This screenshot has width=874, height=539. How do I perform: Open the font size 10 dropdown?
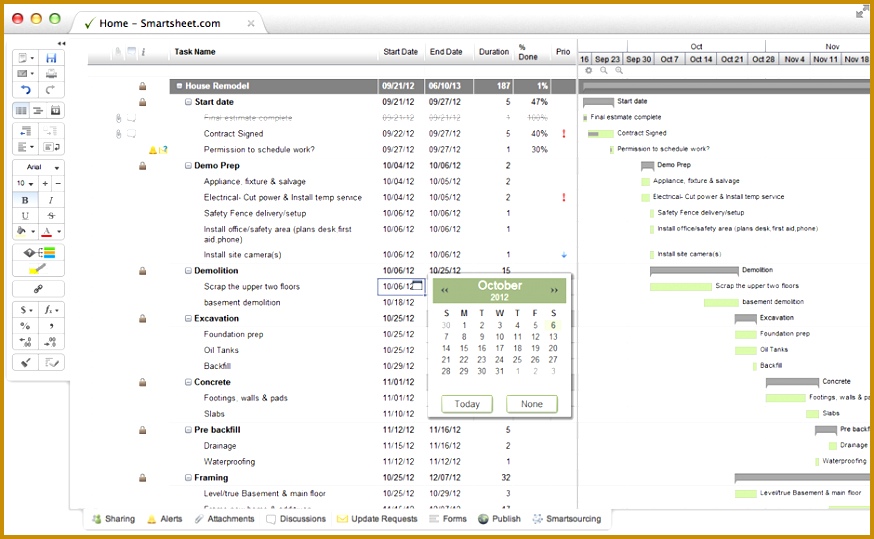click(26, 183)
